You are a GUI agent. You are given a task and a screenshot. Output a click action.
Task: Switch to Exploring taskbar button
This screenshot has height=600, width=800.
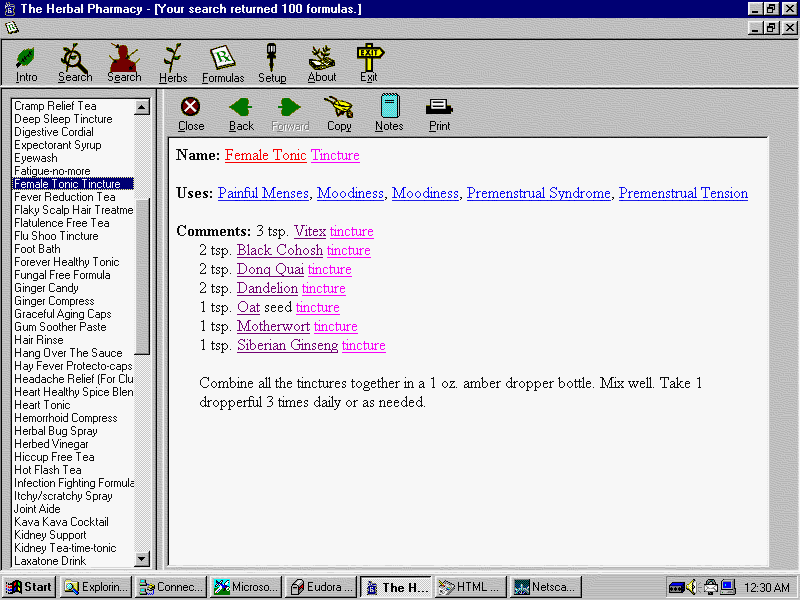pyautogui.click(x=96, y=587)
